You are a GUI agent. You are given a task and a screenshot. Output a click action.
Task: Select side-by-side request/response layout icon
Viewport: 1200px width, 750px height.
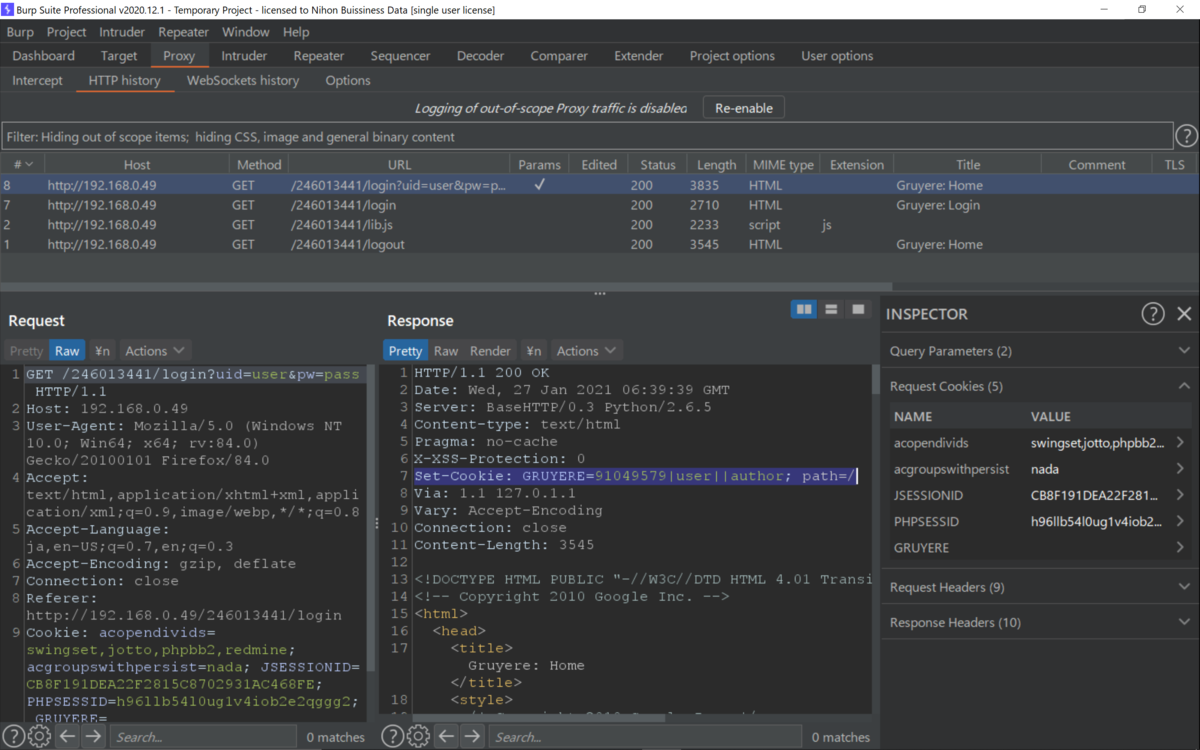pos(804,310)
